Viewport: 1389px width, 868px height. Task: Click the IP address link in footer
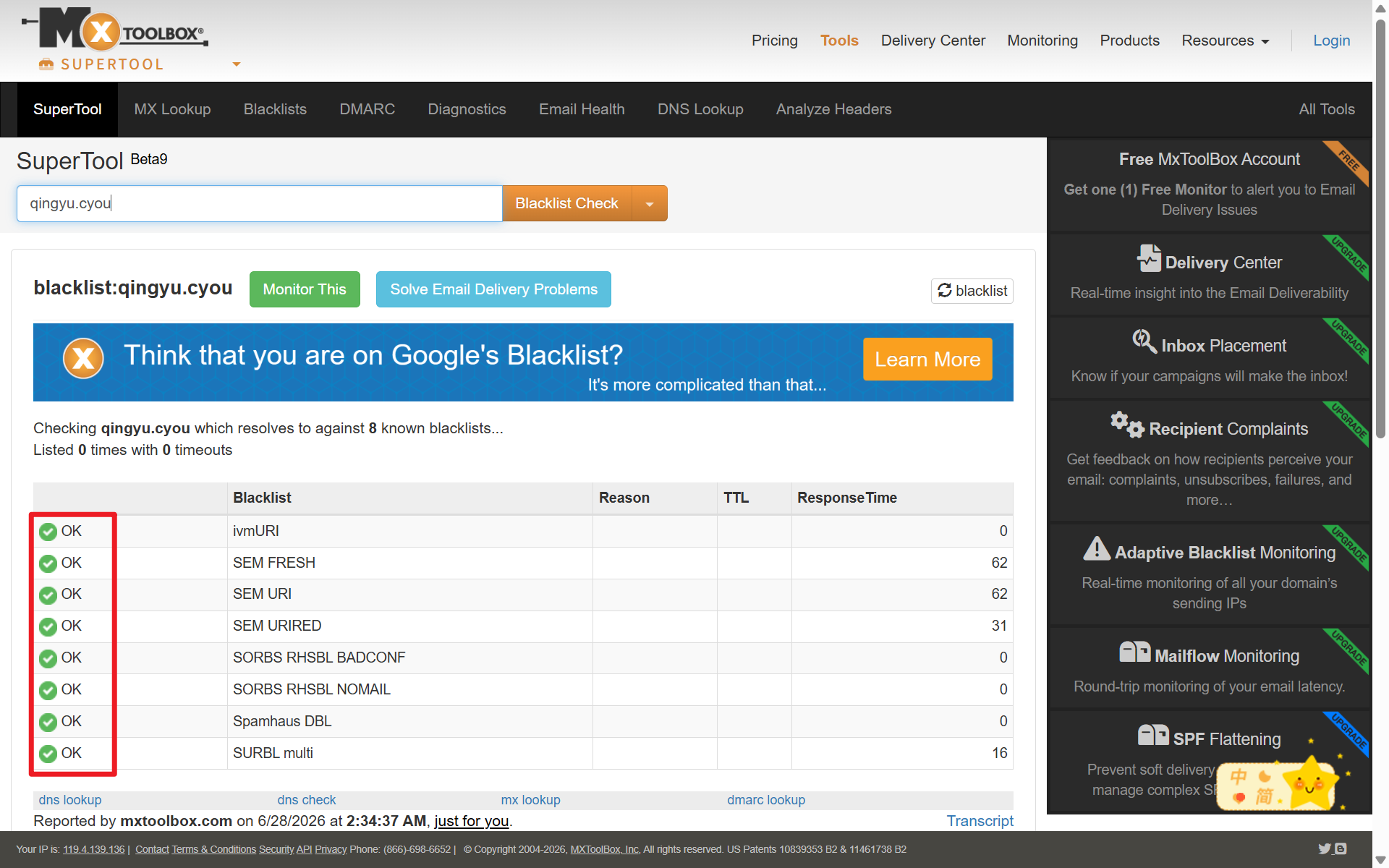click(x=93, y=849)
